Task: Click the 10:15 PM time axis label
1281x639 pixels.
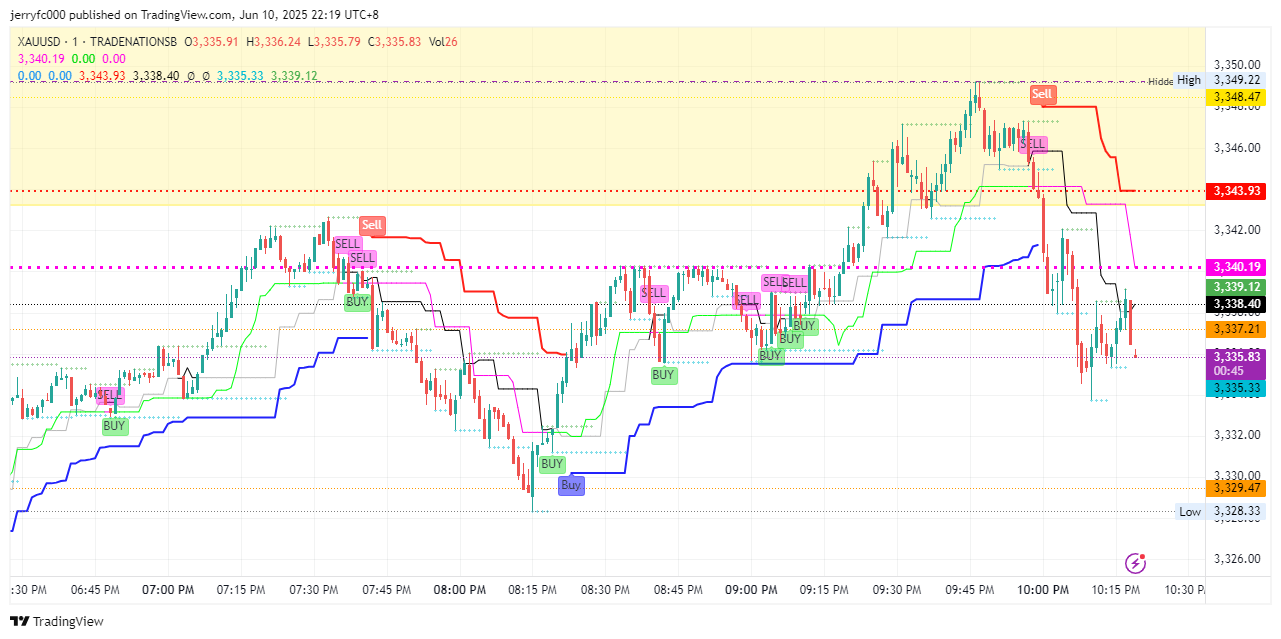Action: [1115, 591]
